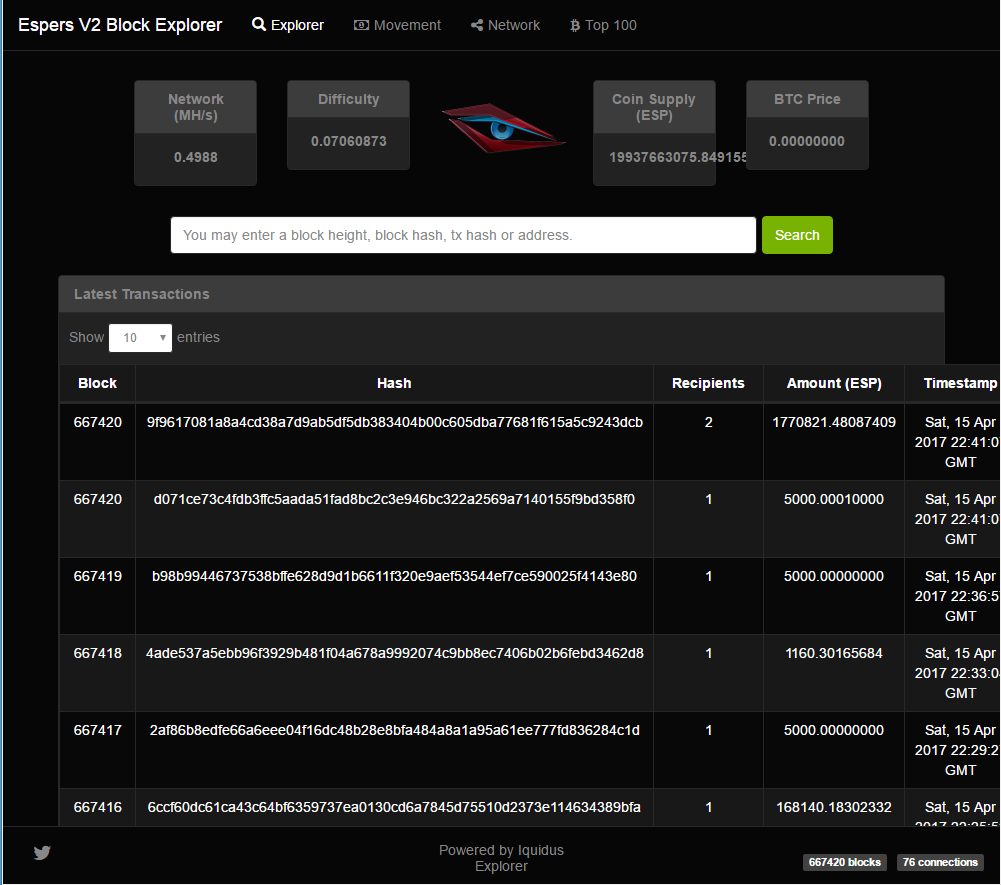Click the 667420 blocks status badge
Screen dimensions: 1001x885
coord(845,862)
